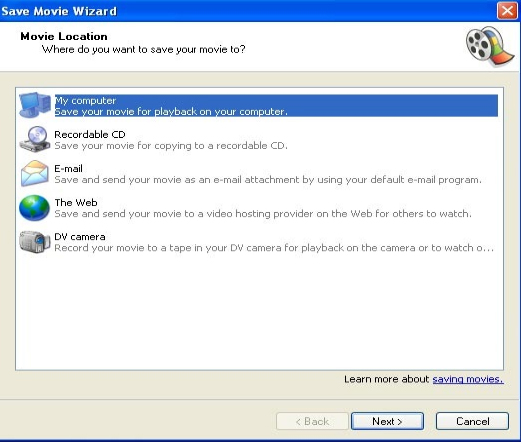This screenshot has height=442, width=521.
Task: Proceed with the Next button
Action: tap(387, 421)
